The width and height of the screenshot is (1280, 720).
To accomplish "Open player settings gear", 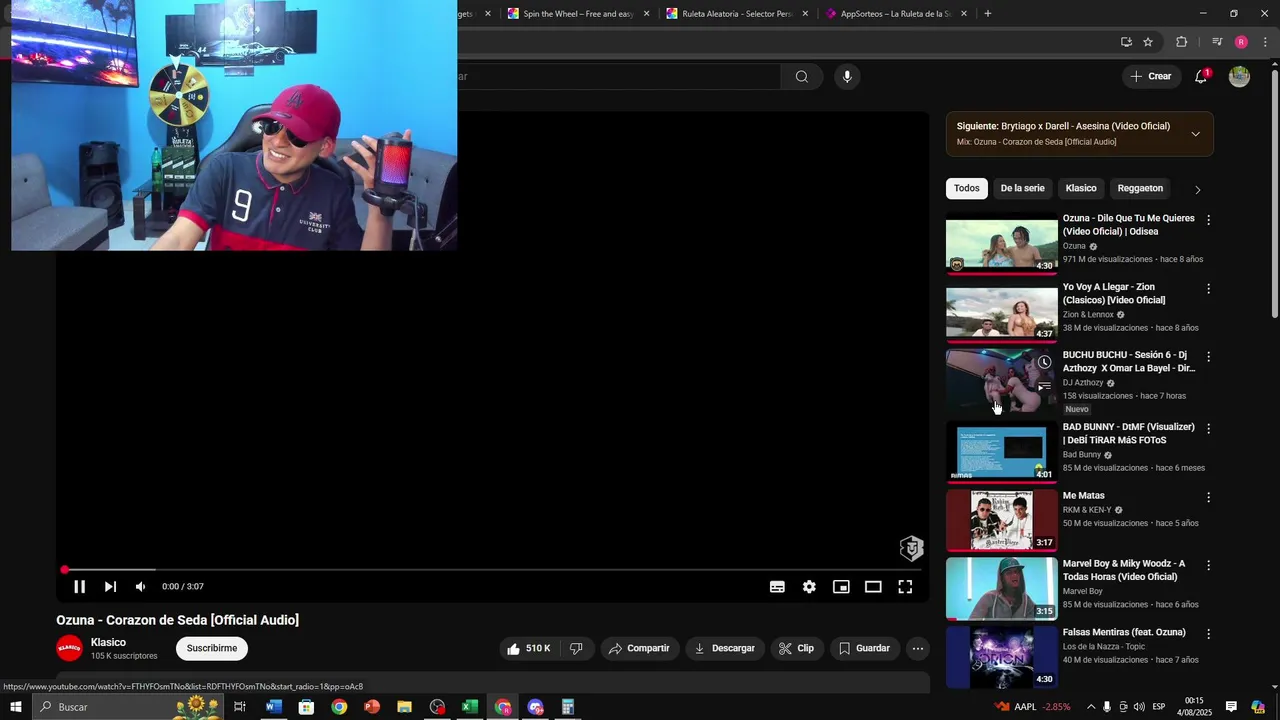I will (809, 587).
